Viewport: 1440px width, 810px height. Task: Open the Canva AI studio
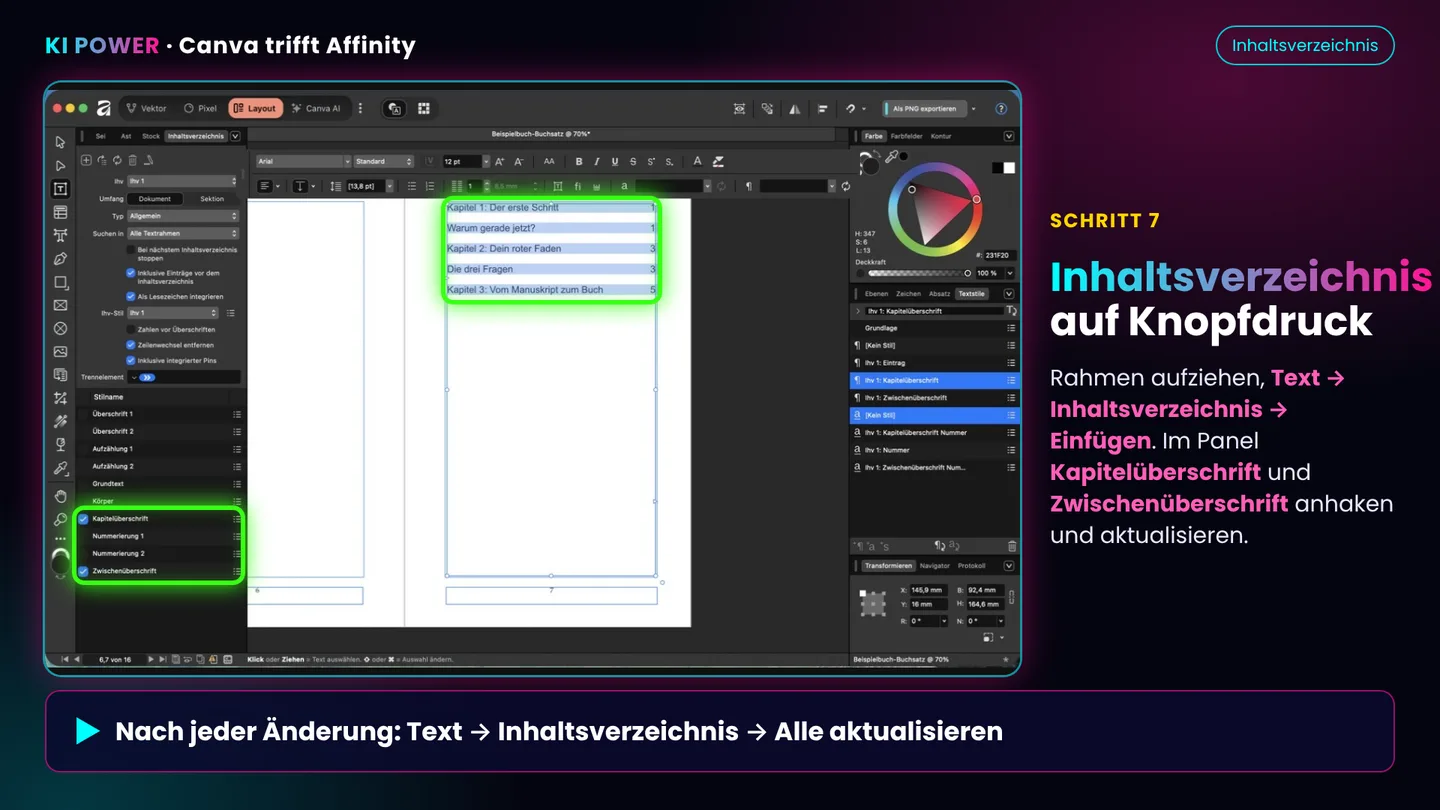point(316,108)
